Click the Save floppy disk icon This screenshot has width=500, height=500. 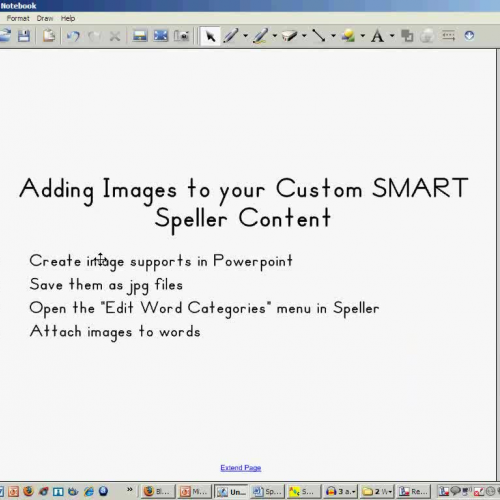coord(24,36)
